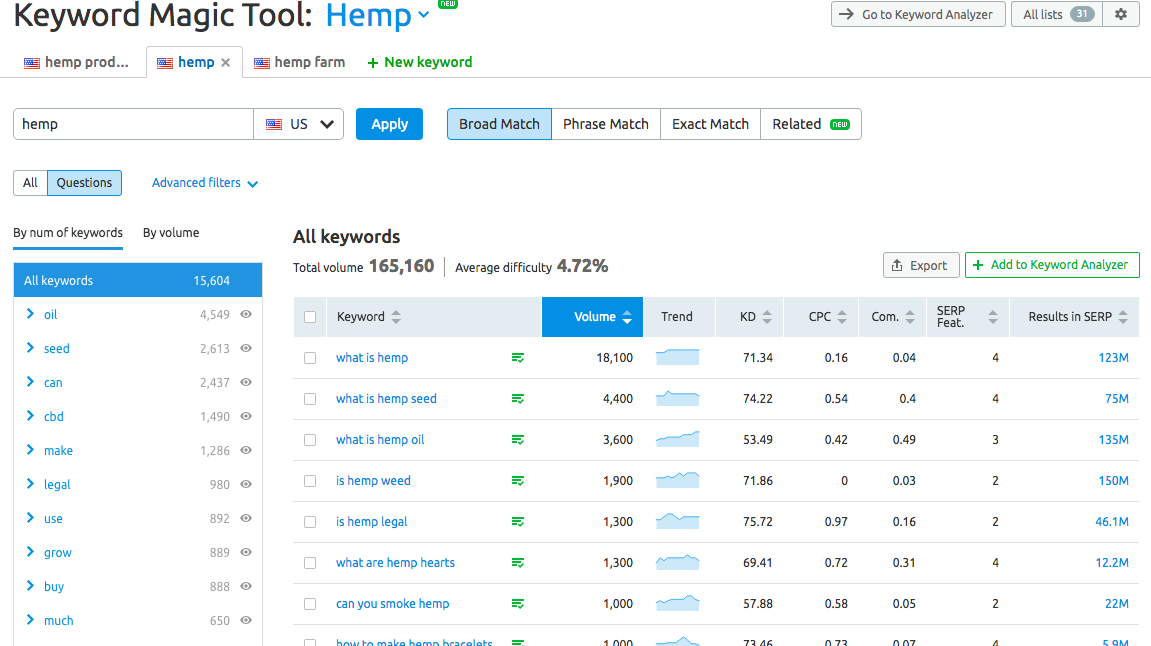
Task: Select Broad Match mode
Action: point(499,124)
